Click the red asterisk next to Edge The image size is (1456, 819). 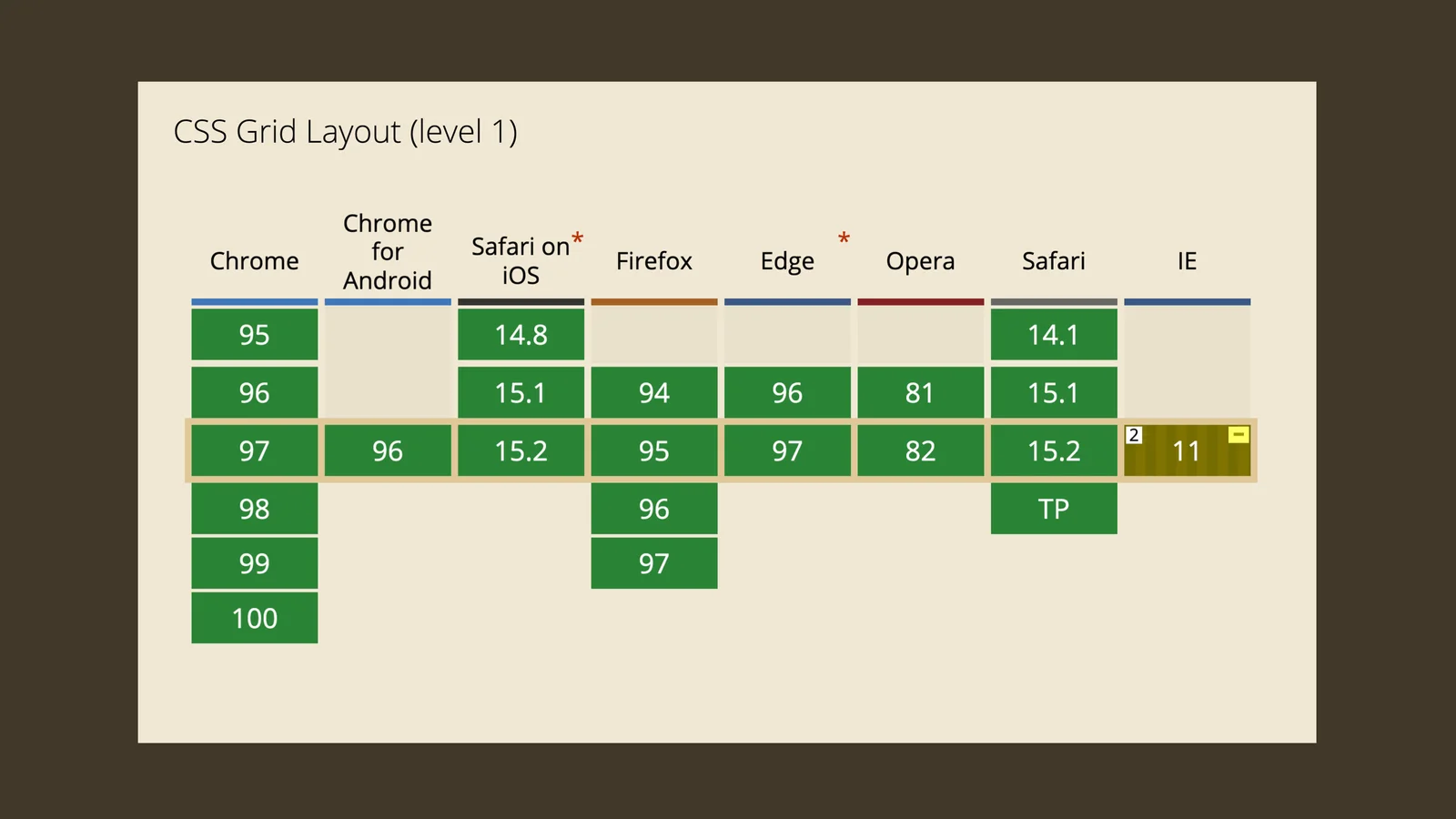point(844,238)
